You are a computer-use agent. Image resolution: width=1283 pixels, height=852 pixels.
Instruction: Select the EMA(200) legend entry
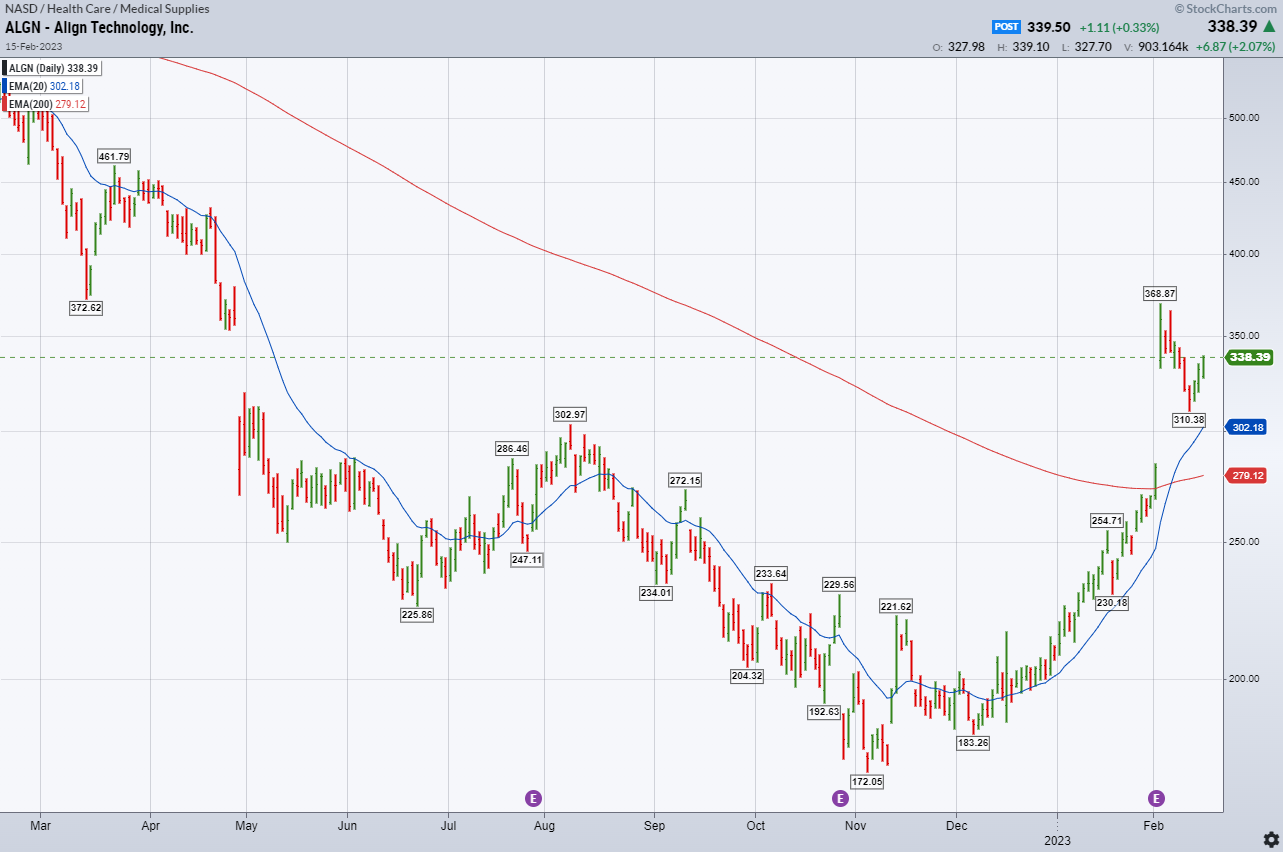pyautogui.click(x=43, y=104)
